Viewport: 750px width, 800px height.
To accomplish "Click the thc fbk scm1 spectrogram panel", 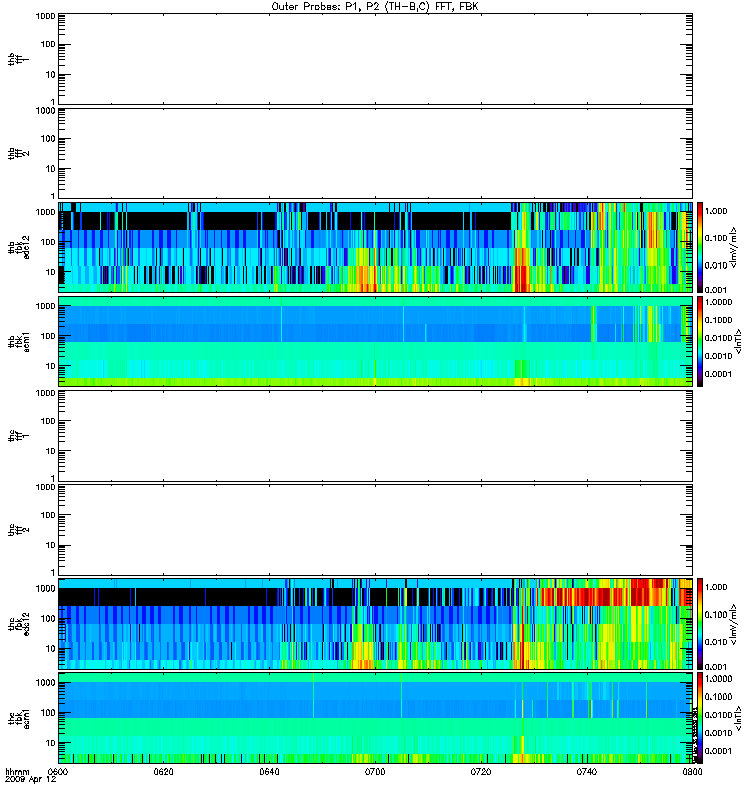I will coord(375,718).
